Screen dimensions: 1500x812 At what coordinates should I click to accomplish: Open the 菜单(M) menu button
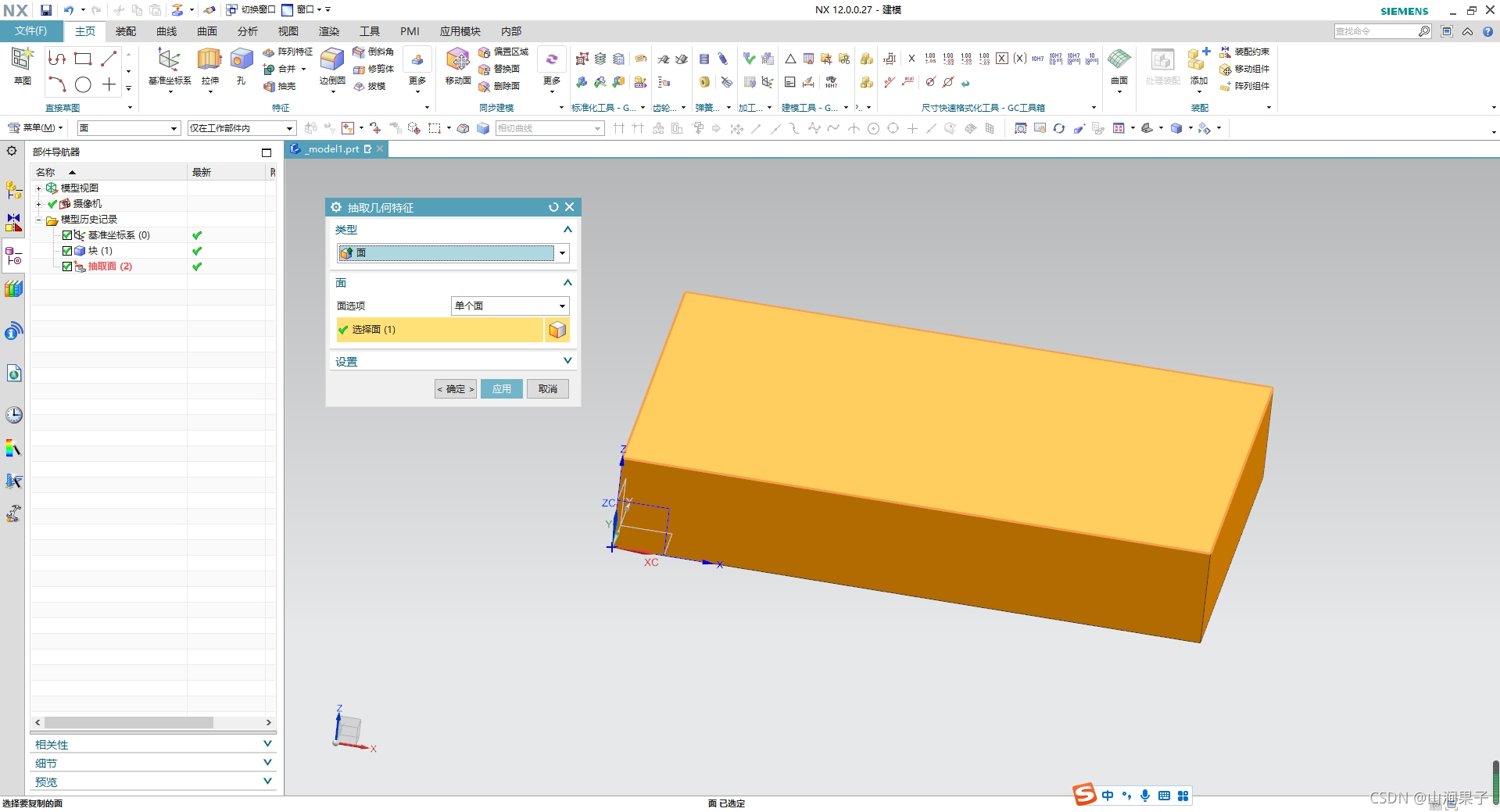point(35,128)
